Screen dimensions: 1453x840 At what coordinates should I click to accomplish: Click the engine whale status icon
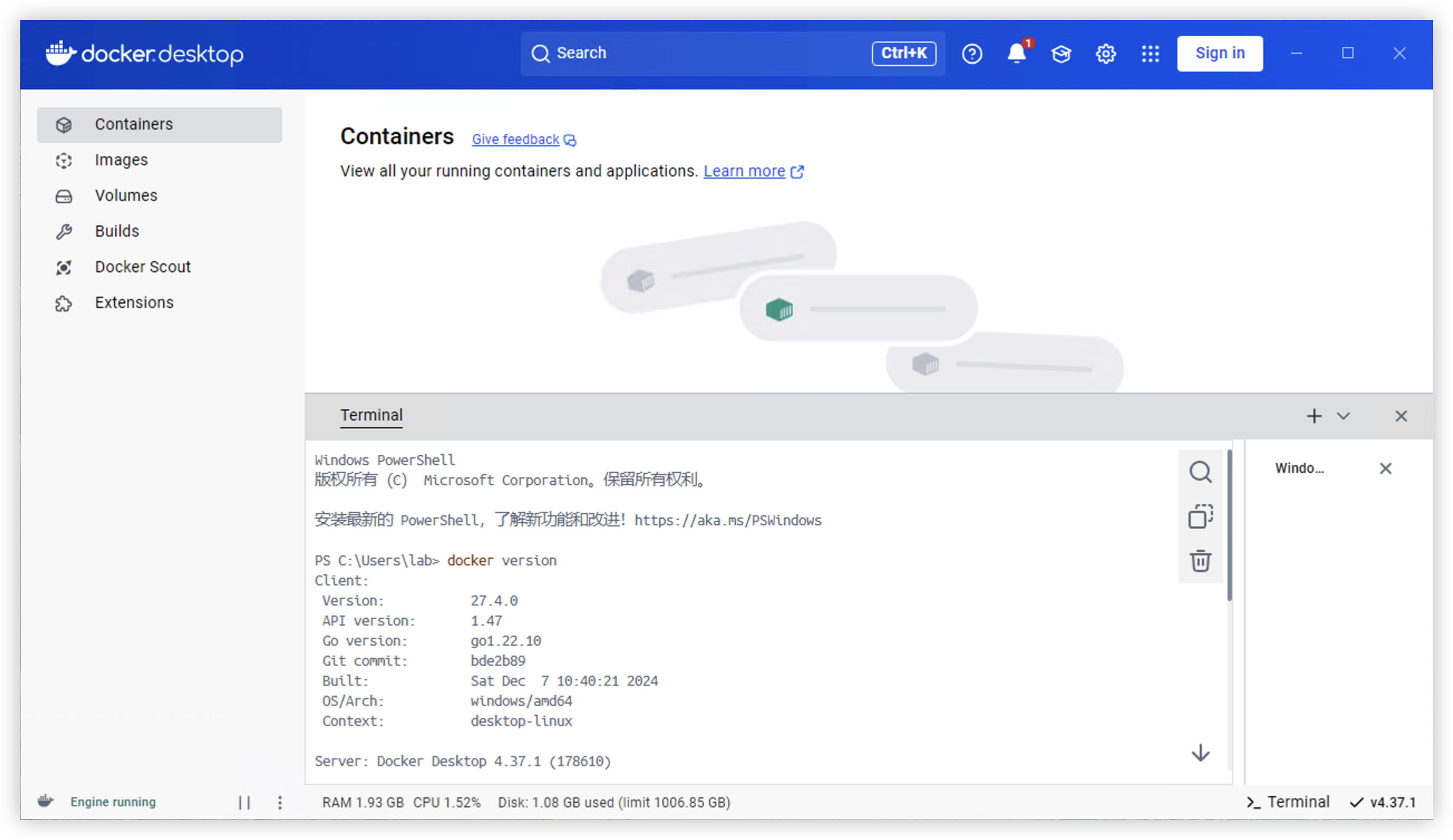(x=46, y=801)
